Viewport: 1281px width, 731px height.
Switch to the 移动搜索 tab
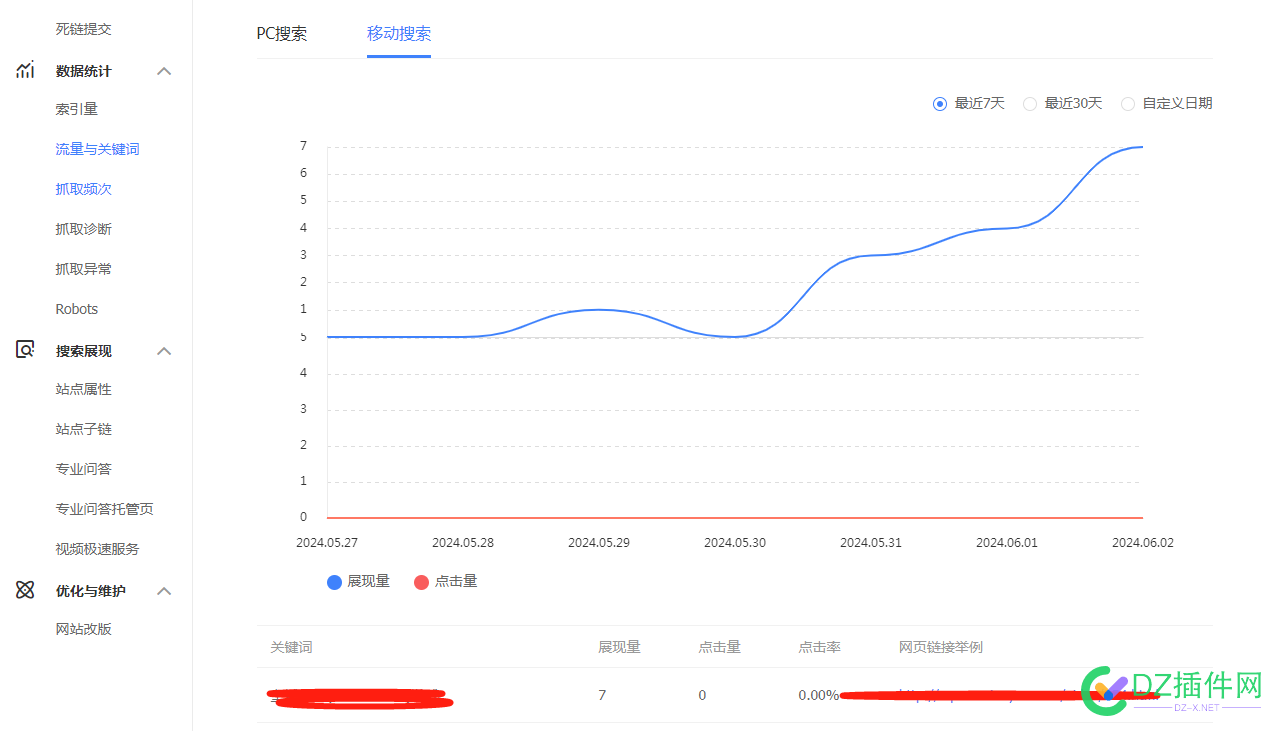399,33
